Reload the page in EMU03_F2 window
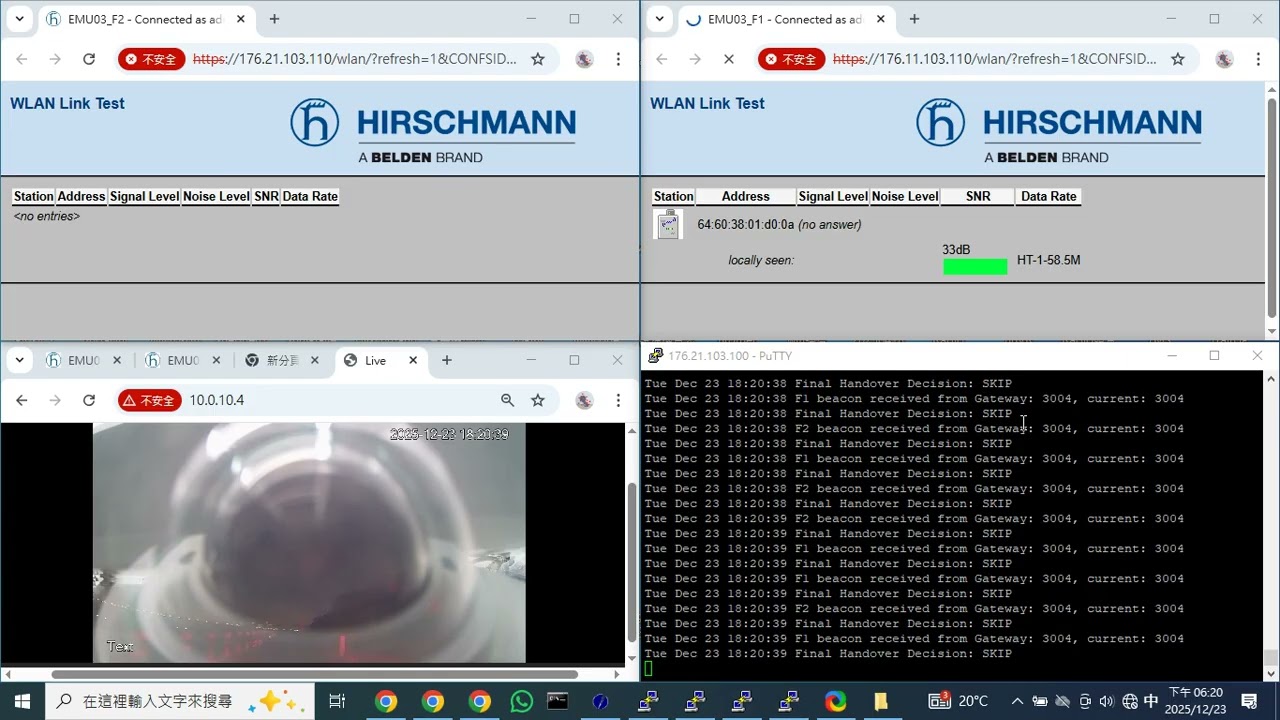 tap(89, 59)
